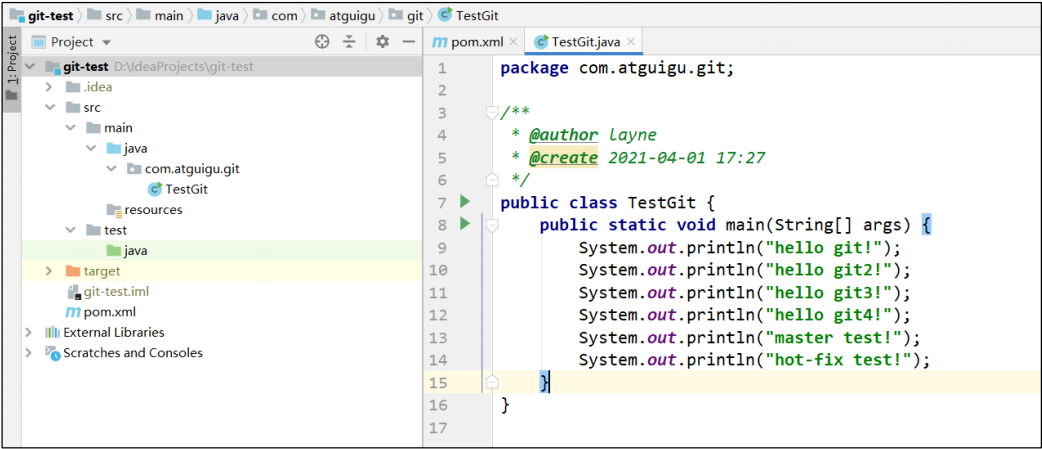Open Project panel settings gear

(x=382, y=42)
